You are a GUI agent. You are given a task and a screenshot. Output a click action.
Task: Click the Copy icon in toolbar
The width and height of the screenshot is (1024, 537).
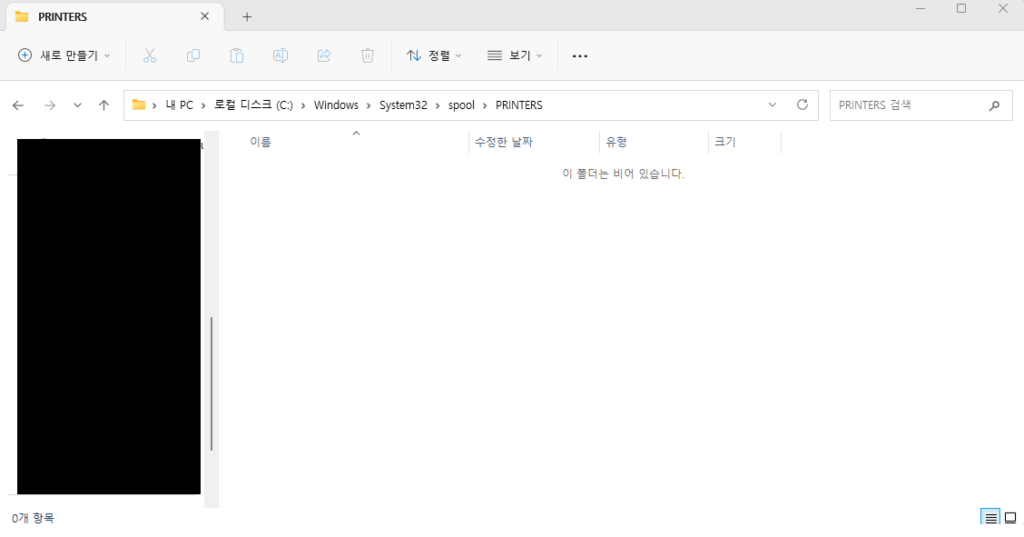[x=193, y=56]
